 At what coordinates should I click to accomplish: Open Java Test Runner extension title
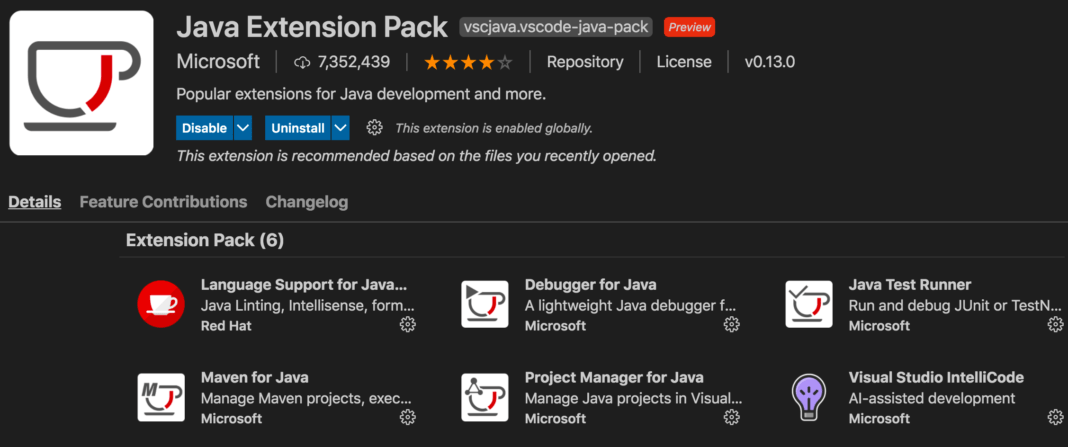(x=910, y=285)
